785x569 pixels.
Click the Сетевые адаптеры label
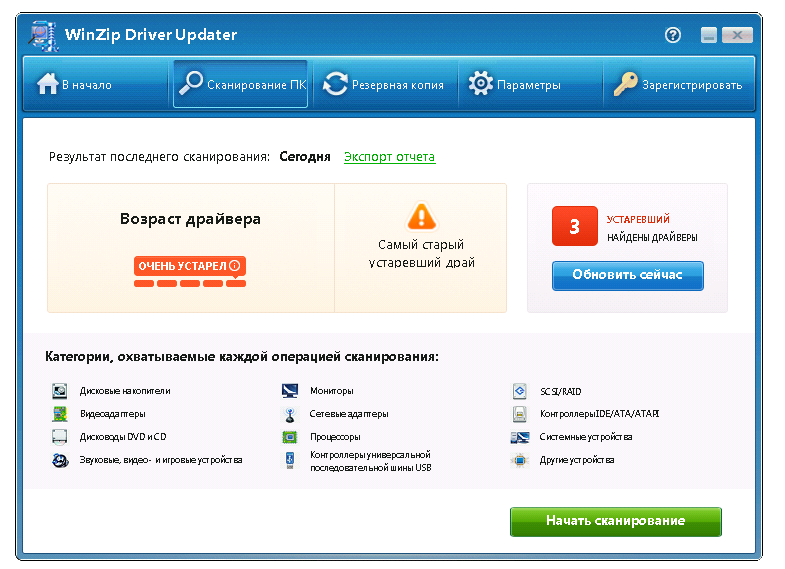348,414
